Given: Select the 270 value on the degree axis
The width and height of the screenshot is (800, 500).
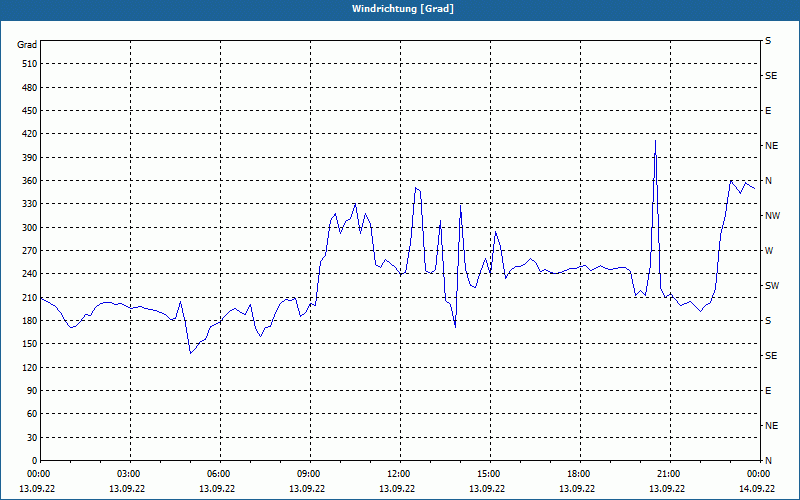Looking at the screenshot, I should point(29,251).
